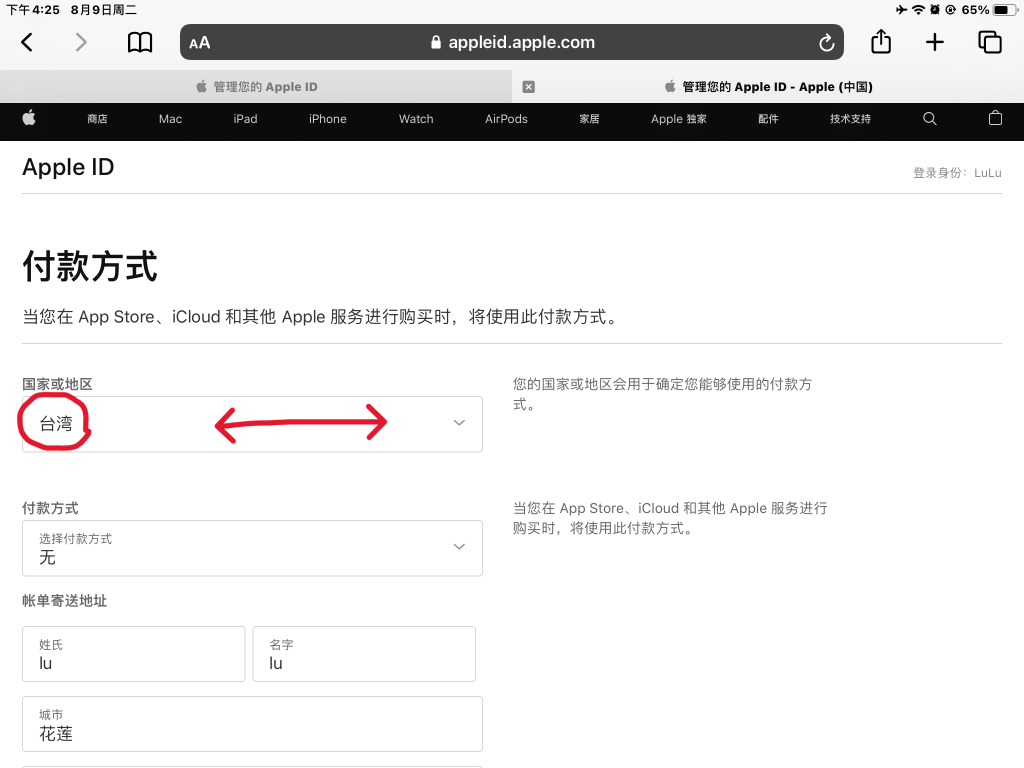Open the Safari share sheet
Image resolution: width=1024 pixels, height=768 pixels.
point(881,41)
